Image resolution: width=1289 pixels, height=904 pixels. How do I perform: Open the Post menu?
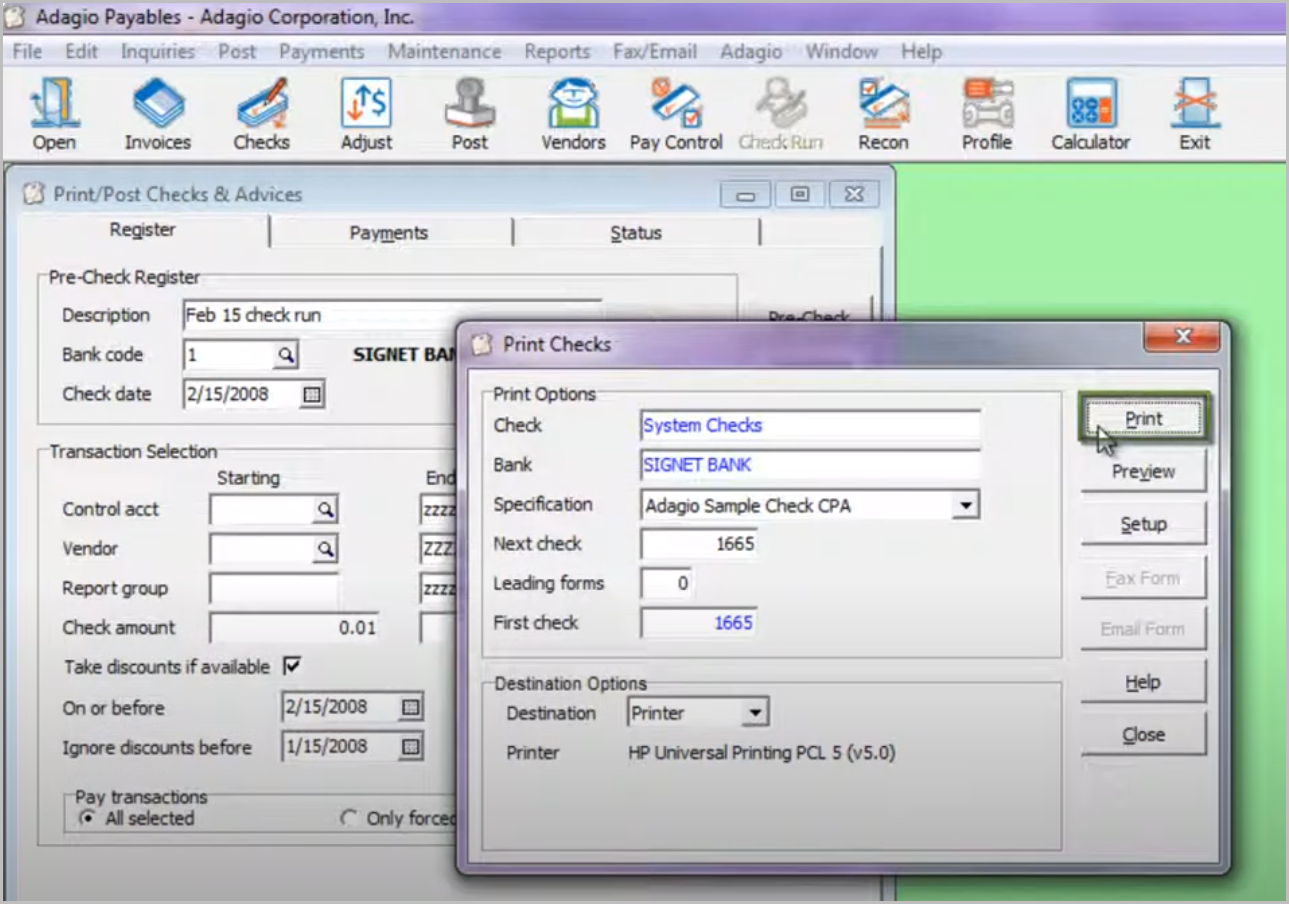[x=237, y=51]
